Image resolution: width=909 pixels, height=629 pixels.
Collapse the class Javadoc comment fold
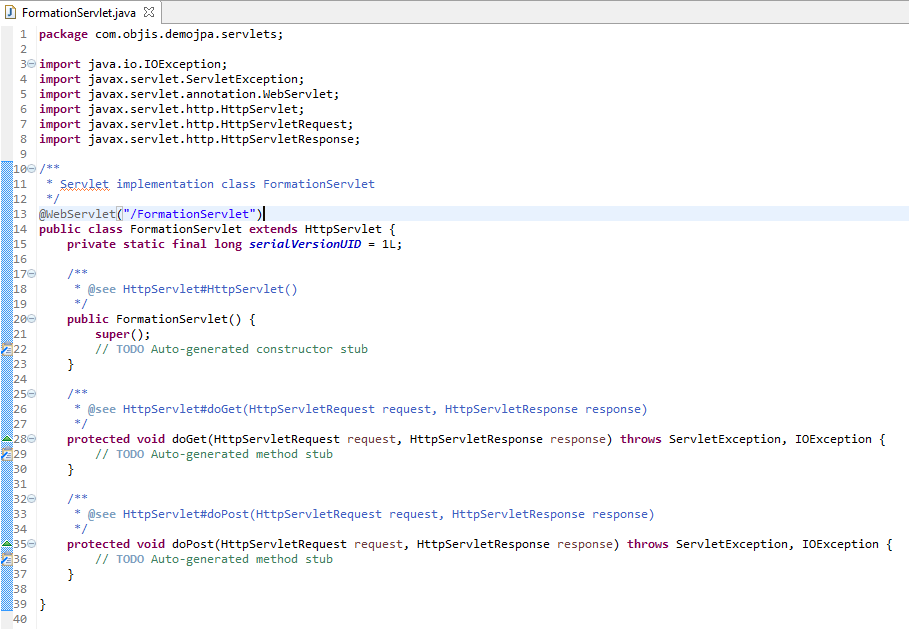coord(31,169)
